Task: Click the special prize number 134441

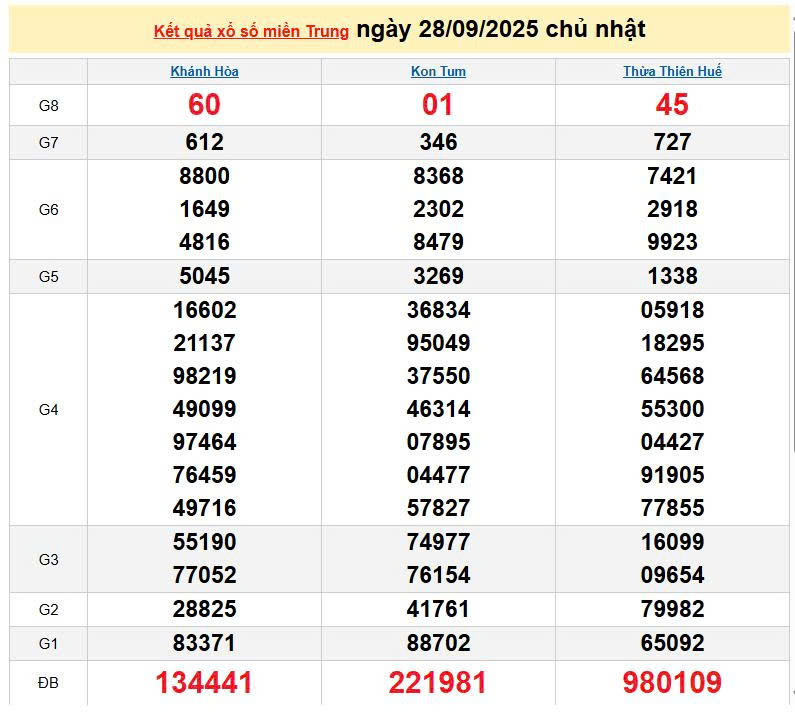Action: [x=204, y=682]
